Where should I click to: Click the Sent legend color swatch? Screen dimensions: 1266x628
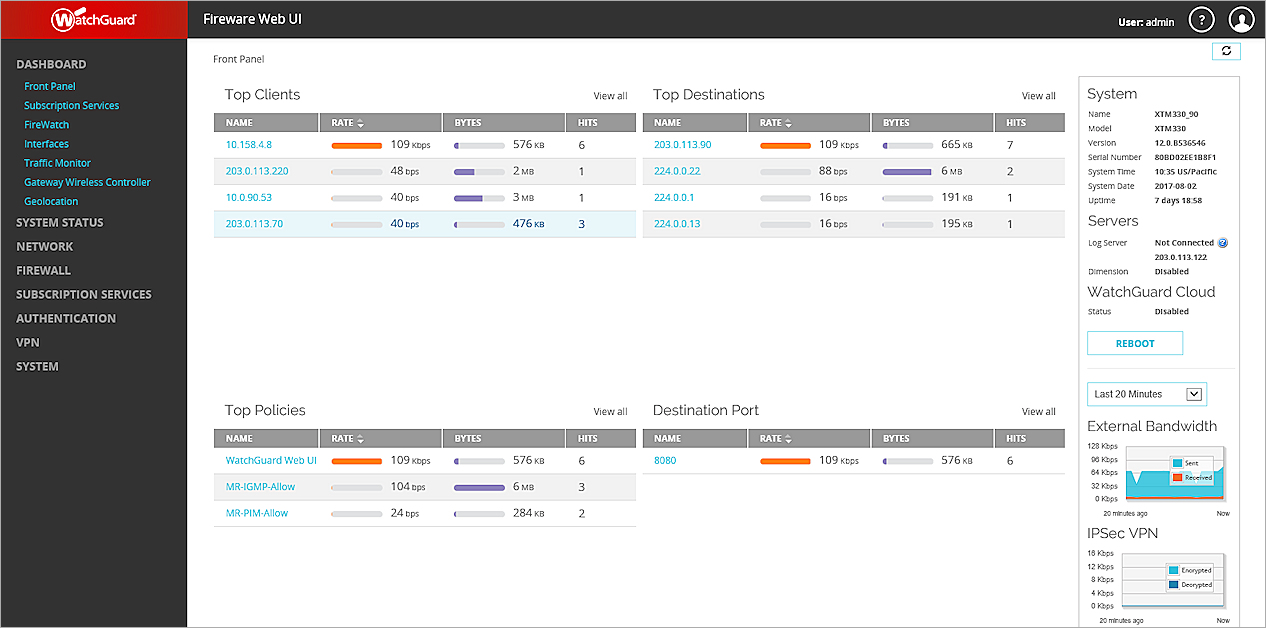(1177, 463)
